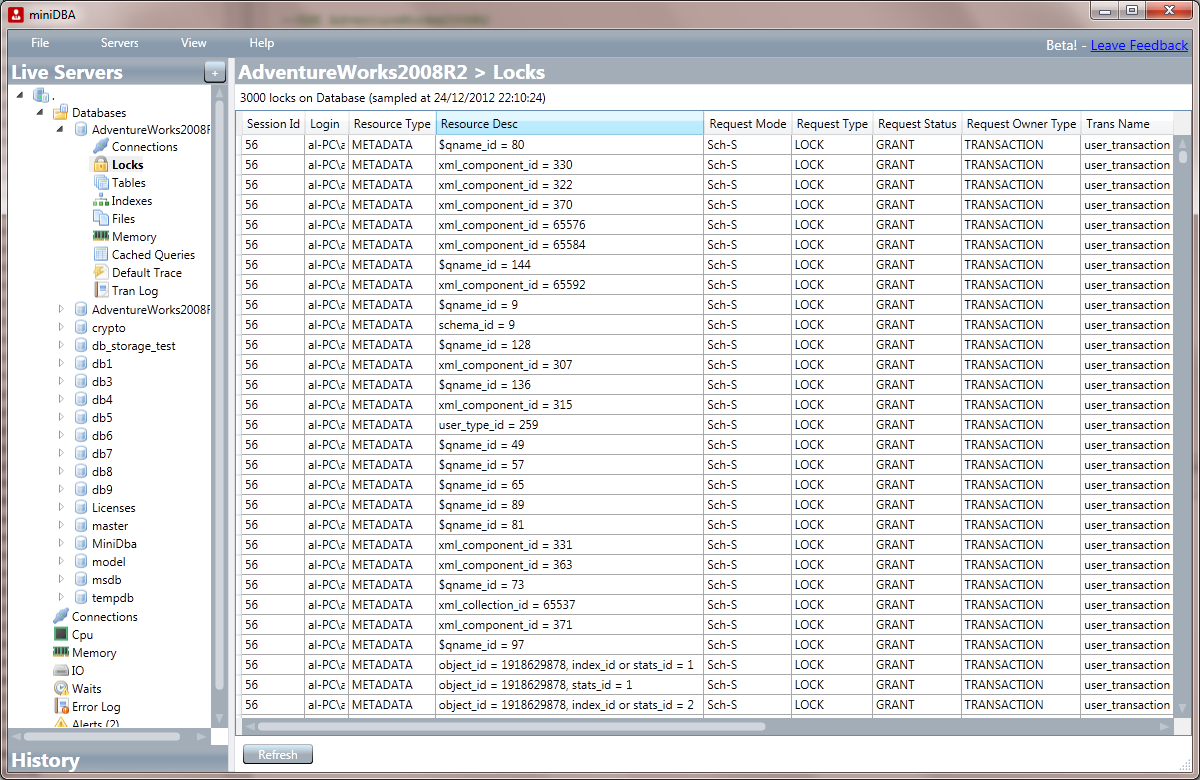Select the cell user_type_id = 259
Viewport: 1200px width, 780px height.
pos(569,424)
